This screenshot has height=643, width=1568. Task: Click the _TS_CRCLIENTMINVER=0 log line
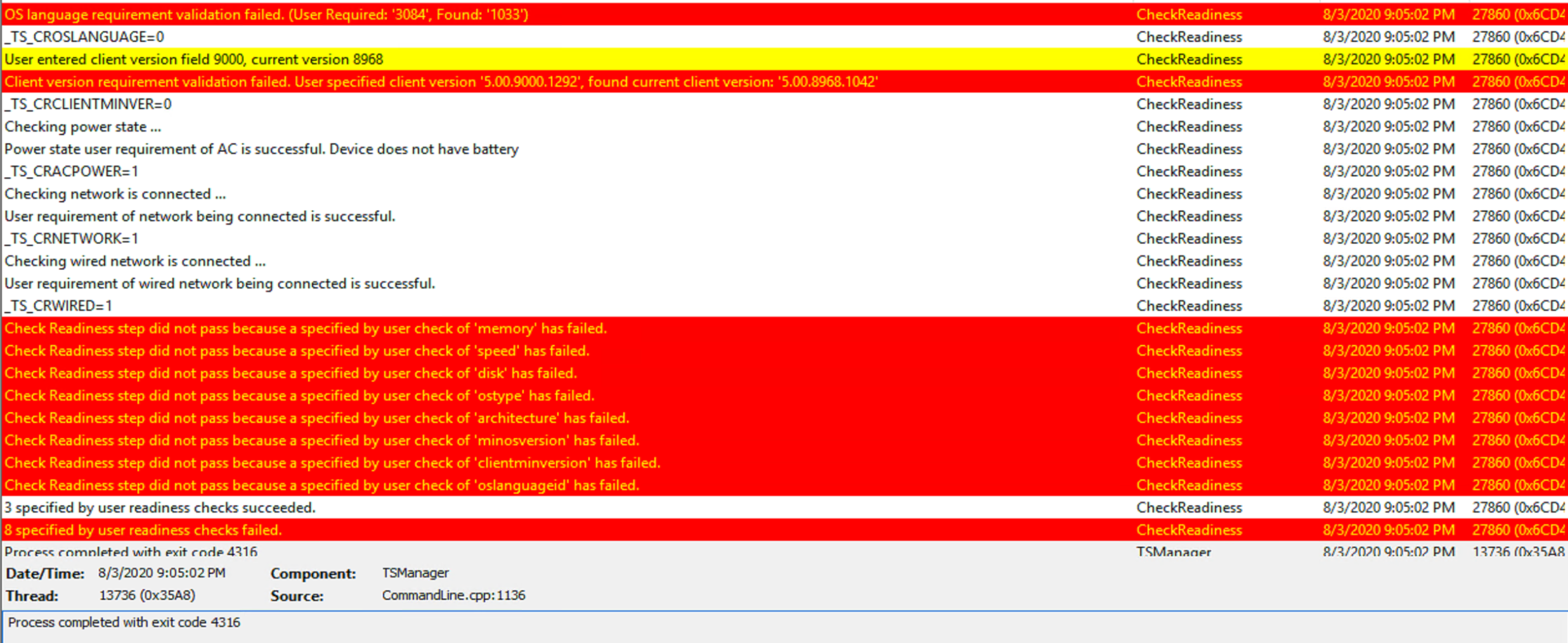(x=88, y=104)
